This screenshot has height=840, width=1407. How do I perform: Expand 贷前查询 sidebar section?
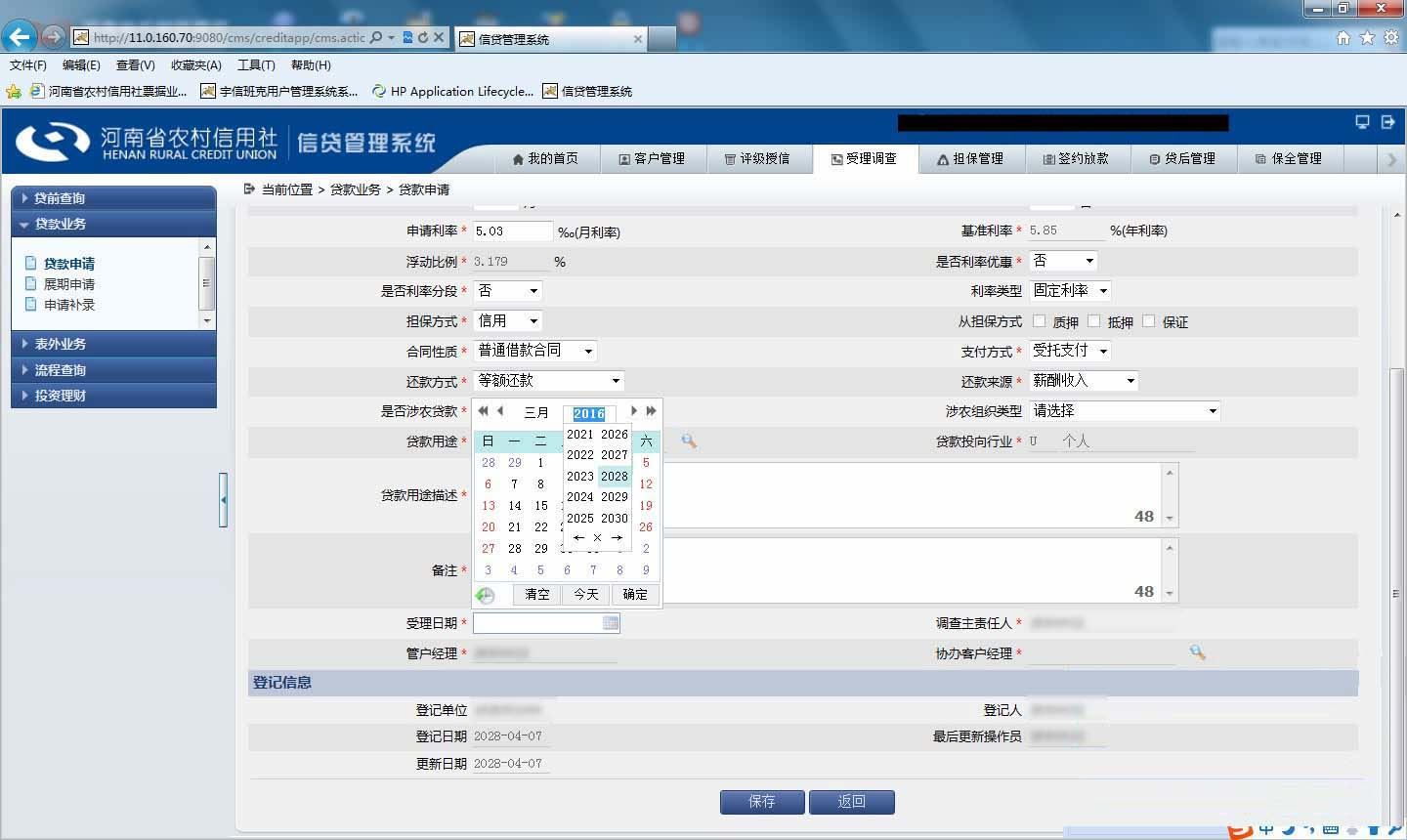click(113, 198)
